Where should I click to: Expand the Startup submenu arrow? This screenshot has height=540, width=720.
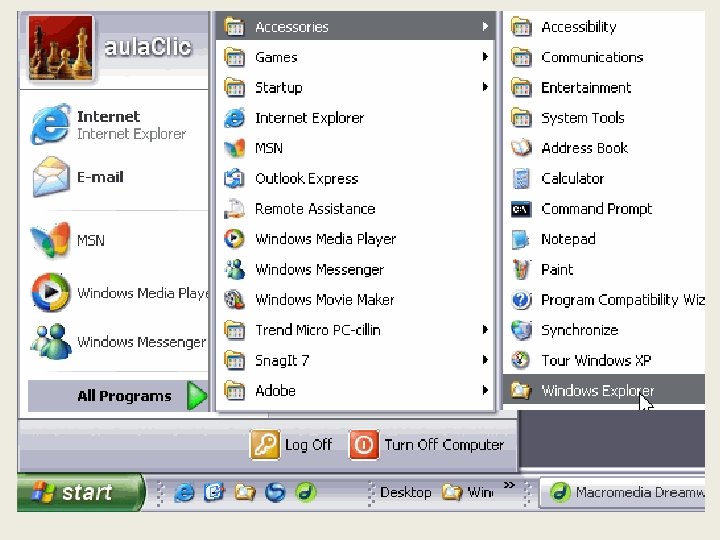485,87
